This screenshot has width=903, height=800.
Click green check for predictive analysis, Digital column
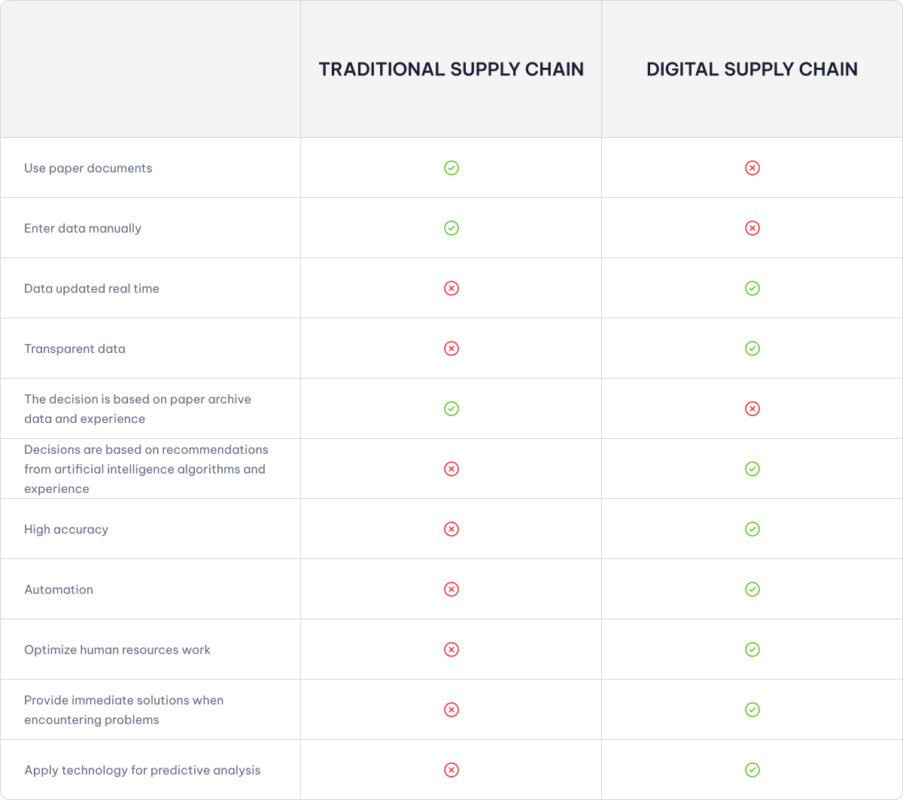tap(752, 770)
